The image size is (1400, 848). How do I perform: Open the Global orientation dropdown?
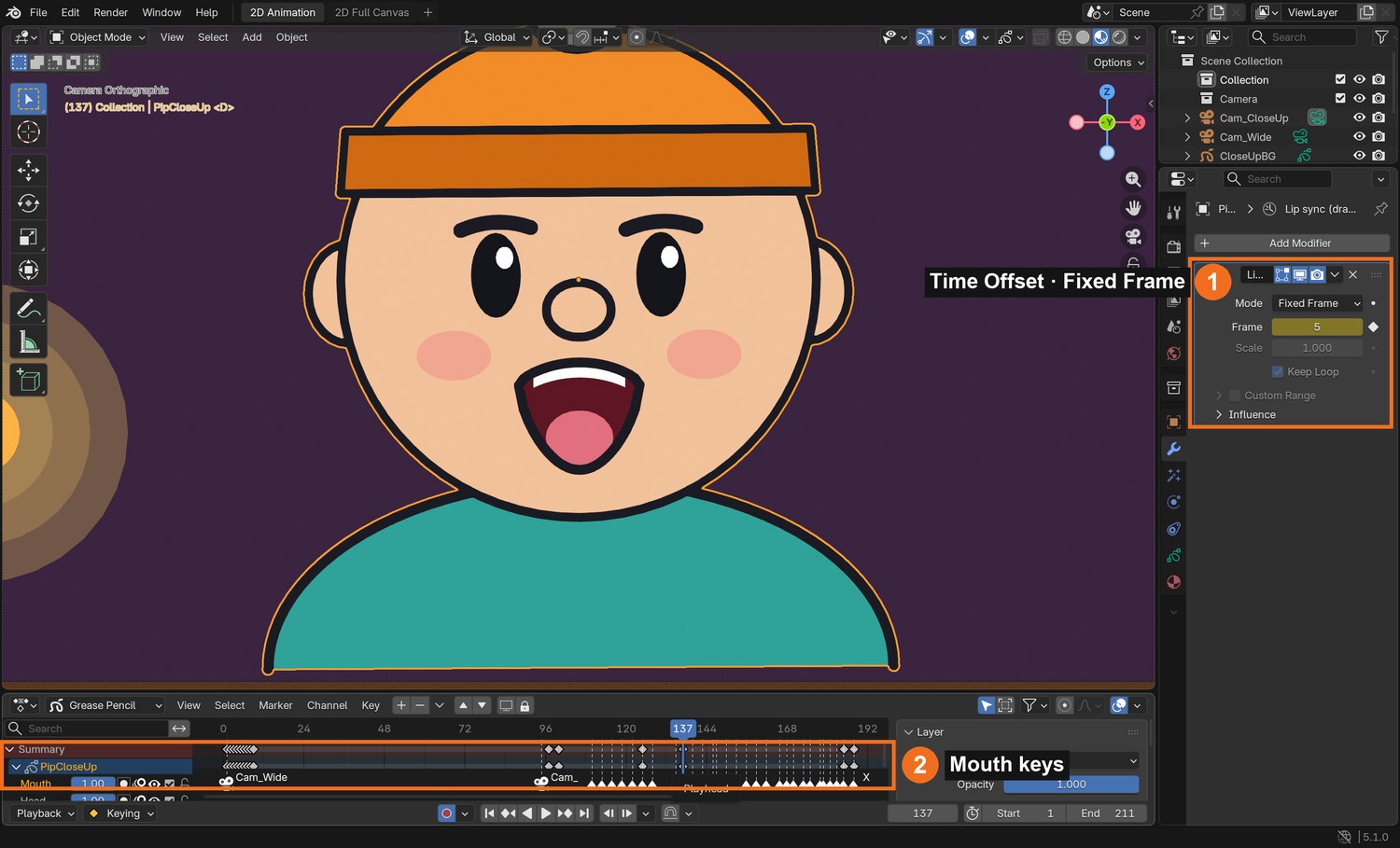point(497,37)
